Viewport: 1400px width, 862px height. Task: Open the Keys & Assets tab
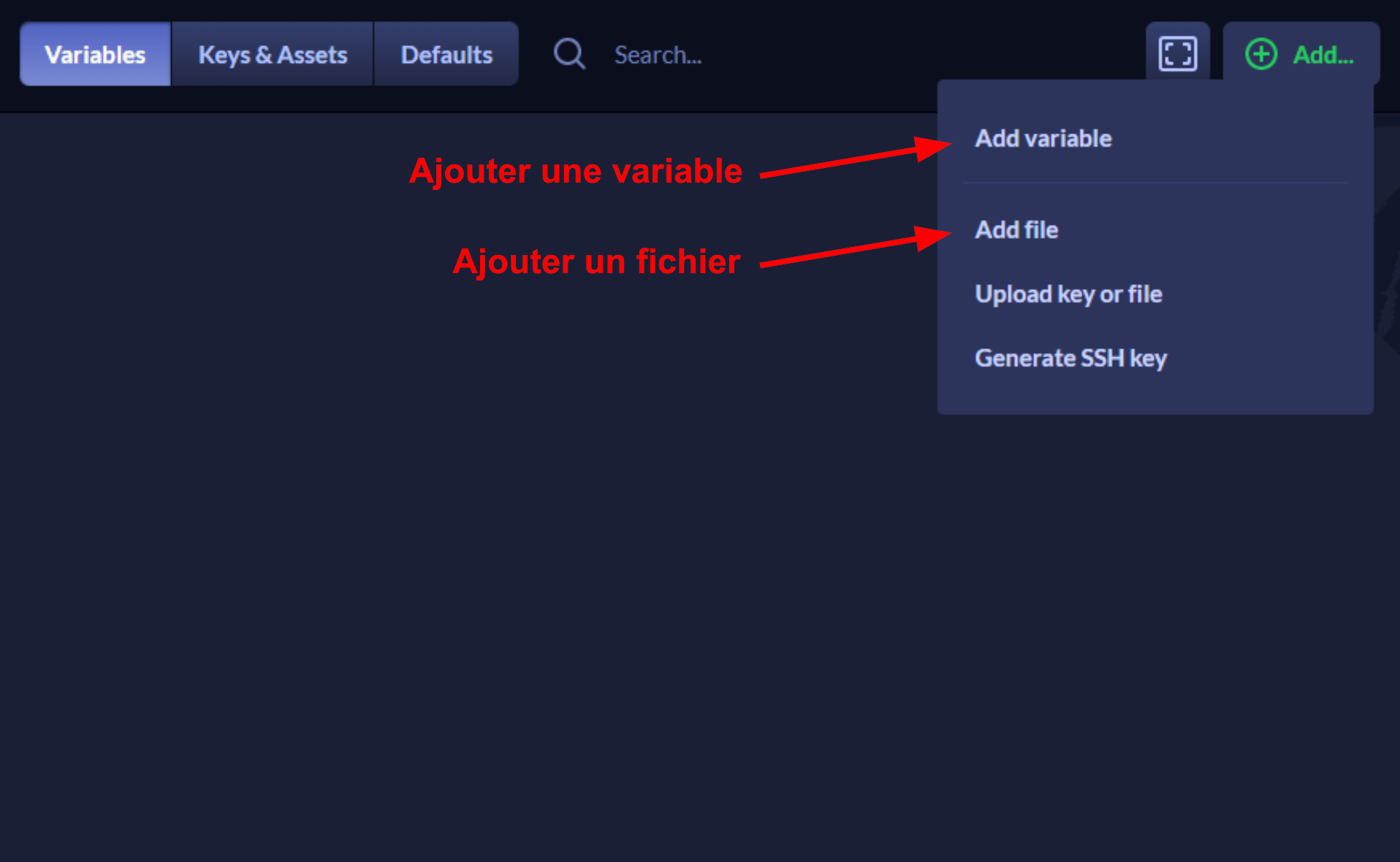click(x=273, y=55)
